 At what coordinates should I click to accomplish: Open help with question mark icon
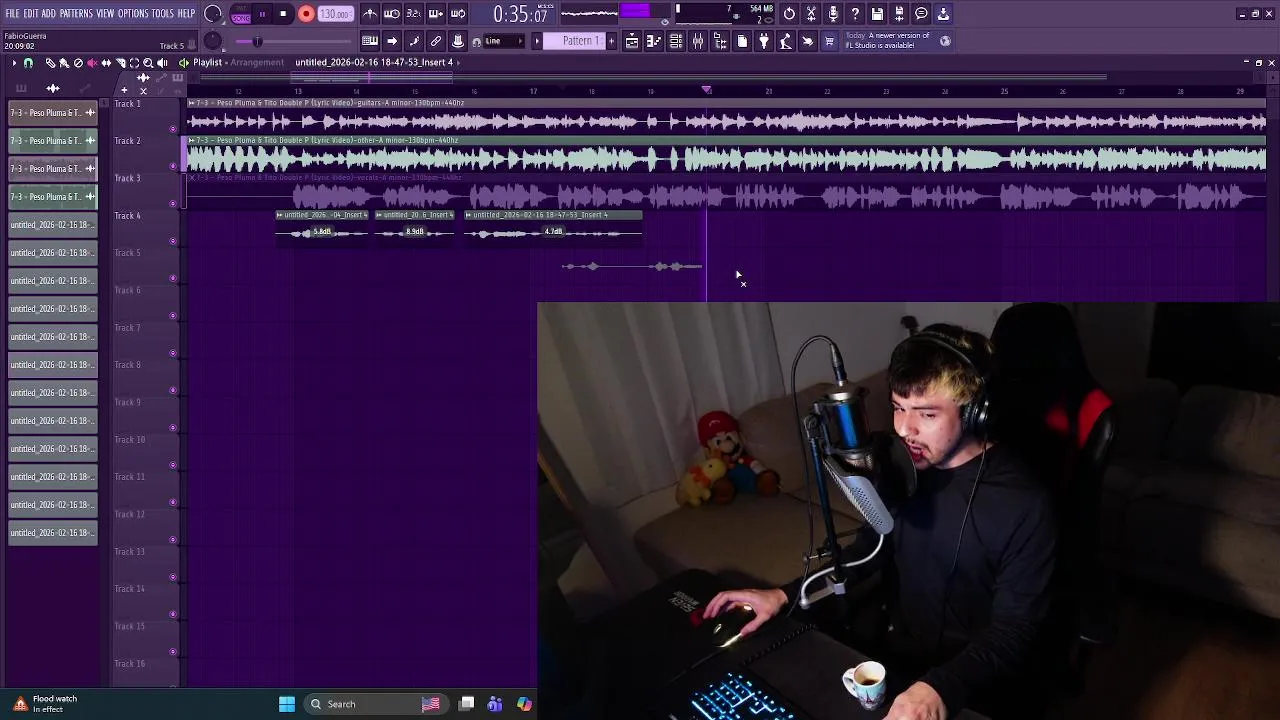(x=855, y=14)
